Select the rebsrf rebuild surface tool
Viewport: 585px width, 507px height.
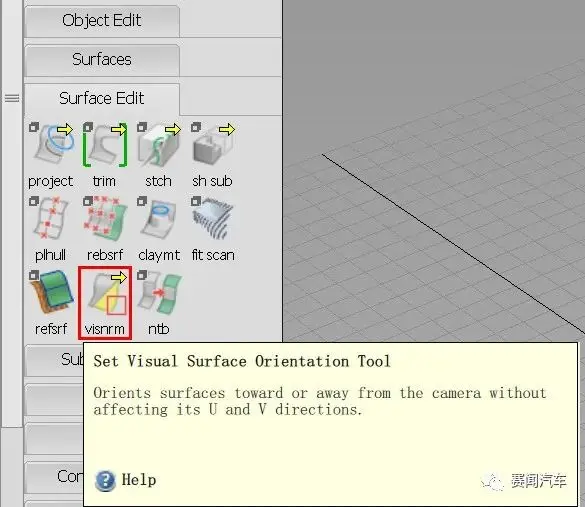pos(105,220)
